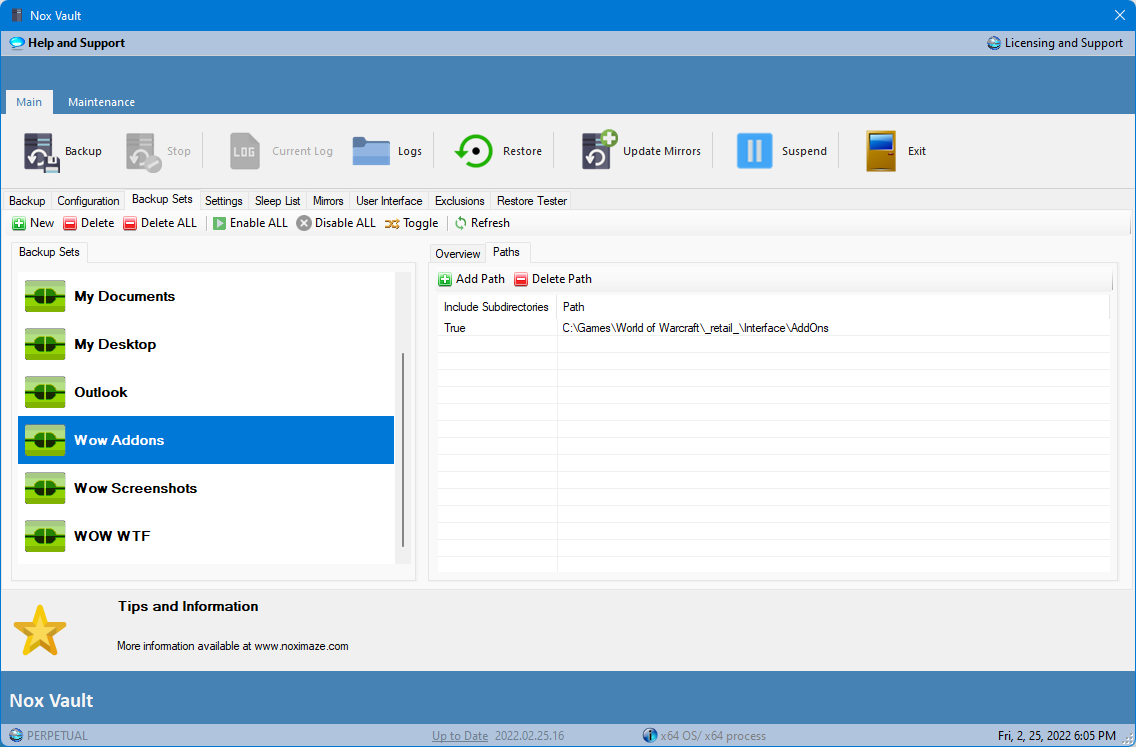Click the Add Path plus icon

pos(445,279)
